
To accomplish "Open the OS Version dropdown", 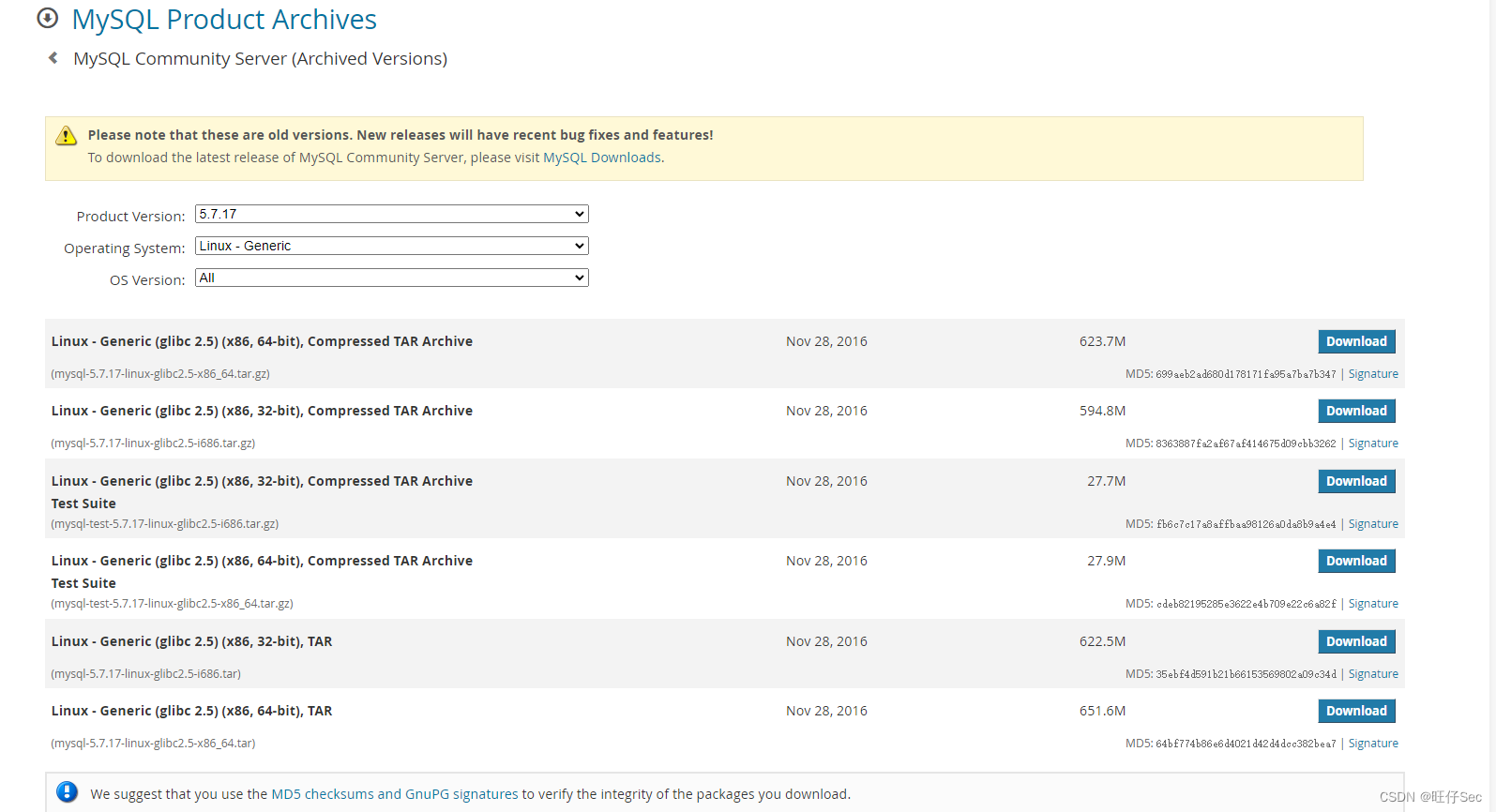I will point(391,278).
